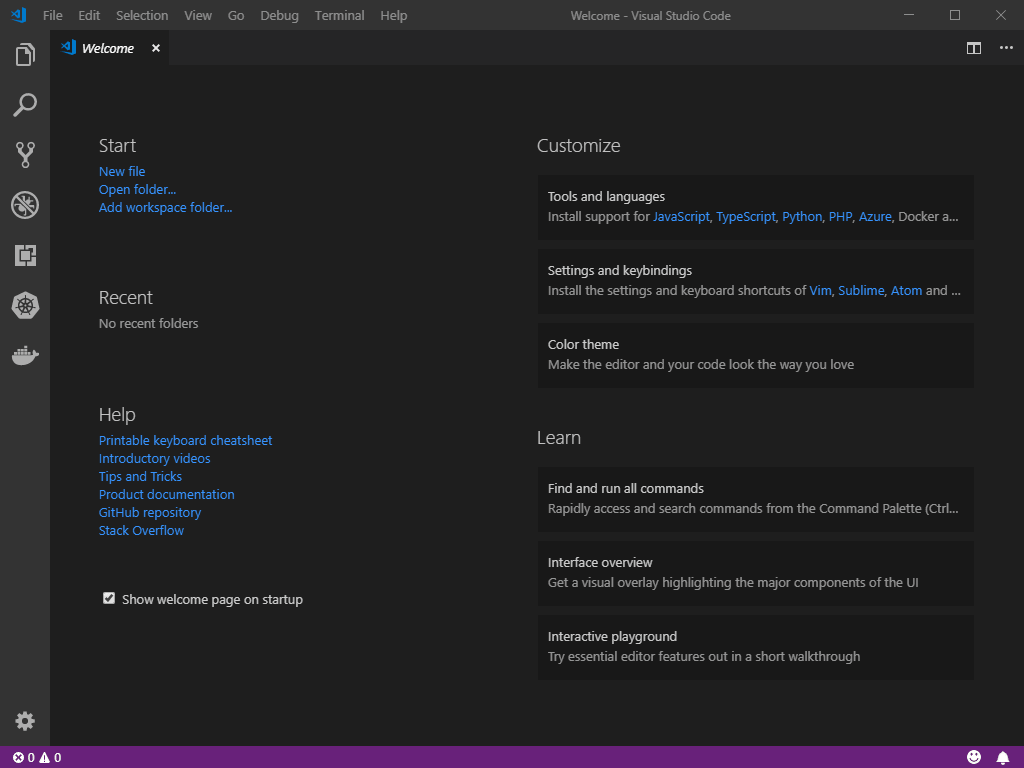Open the Debug menu
1024x768 pixels.
tap(280, 15)
